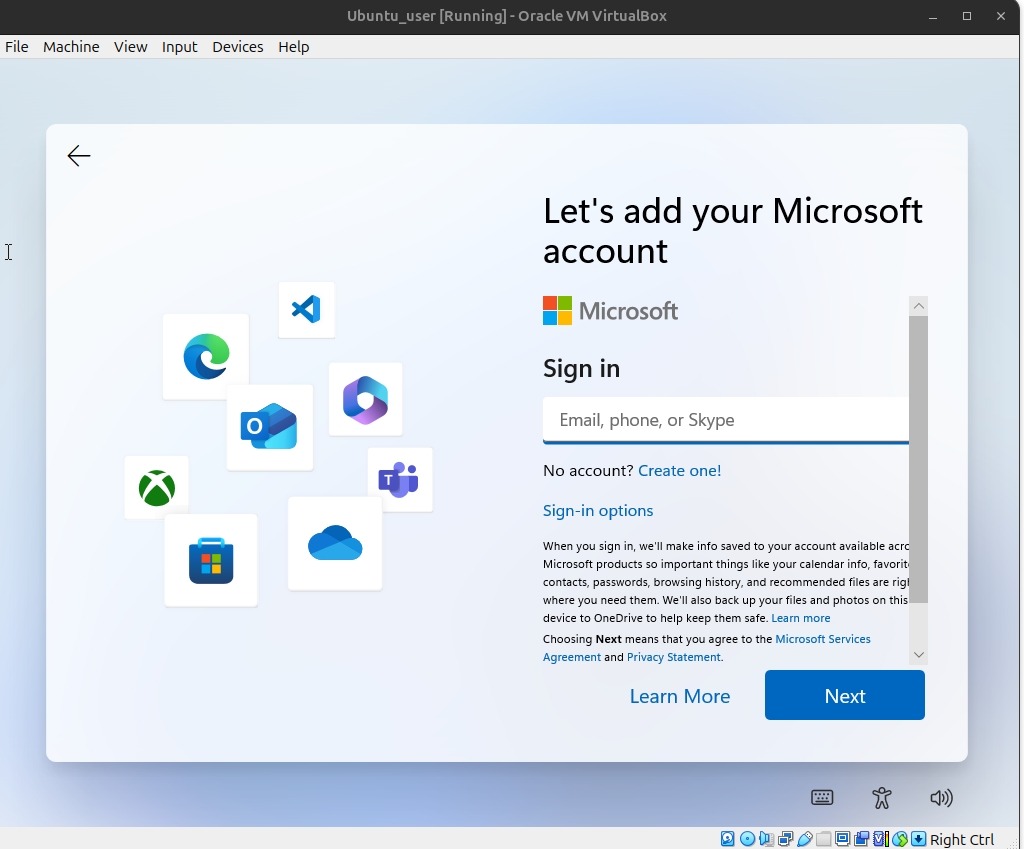This screenshot has width=1024, height=849.
Task: Open the inline 'Learn more' link after OneDrive text
Action: coord(801,618)
